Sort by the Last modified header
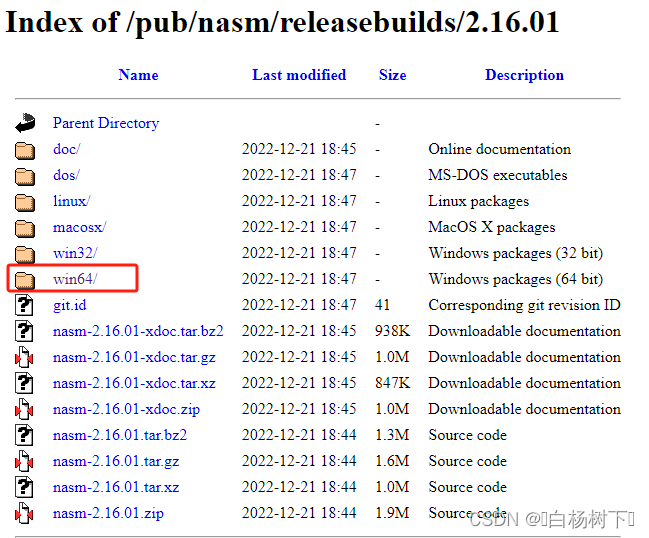This screenshot has height=538, width=649. (x=299, y=75)
